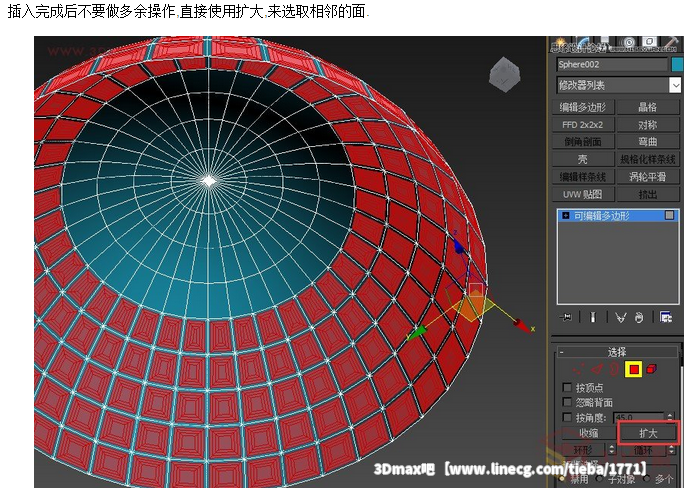
Task: Click the 晶格 modifier button
Action: [x=648, y=107]
